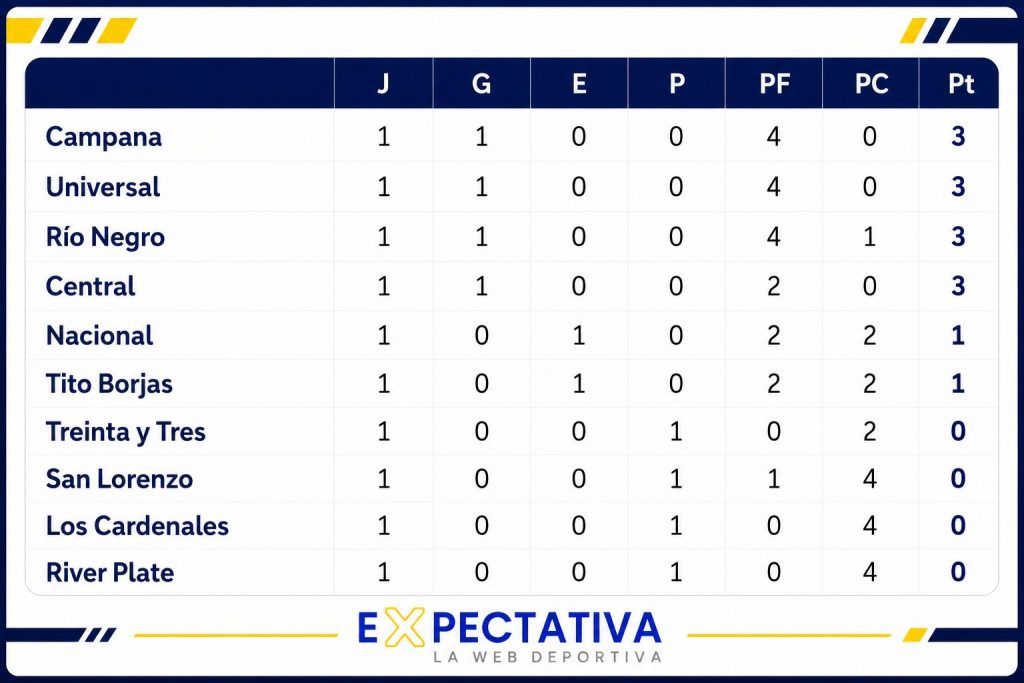Select the G column header

point(481,84)
